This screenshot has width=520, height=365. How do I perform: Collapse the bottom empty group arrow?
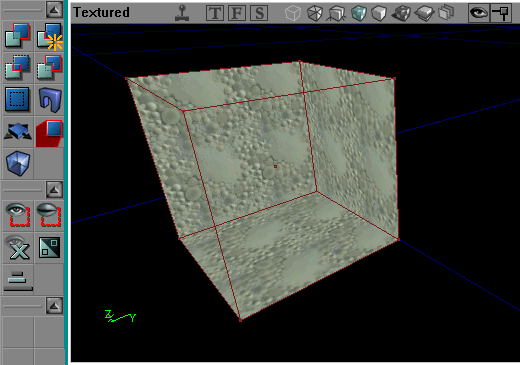point(54,306)
